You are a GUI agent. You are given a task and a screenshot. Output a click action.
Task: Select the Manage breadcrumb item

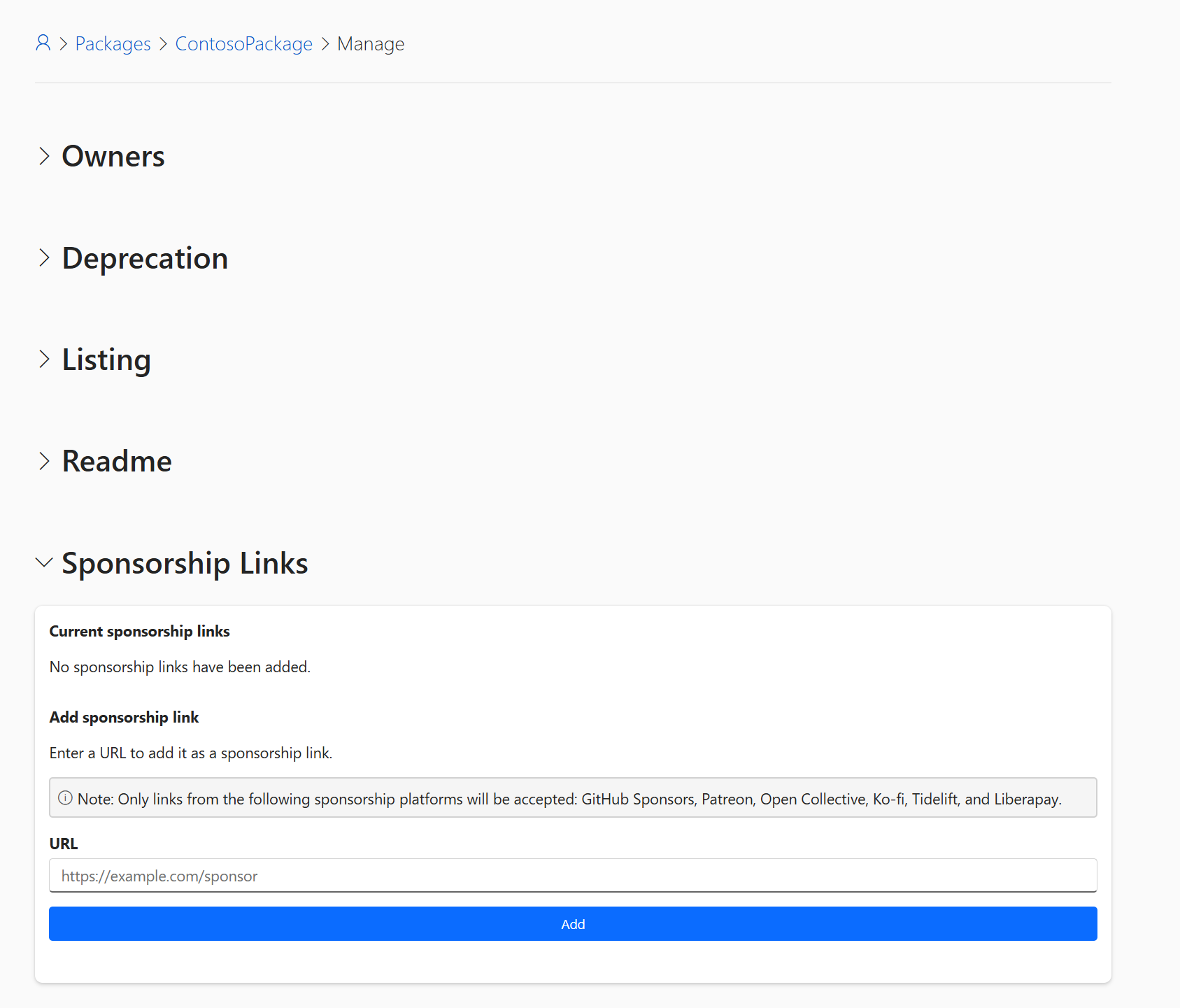370,43
